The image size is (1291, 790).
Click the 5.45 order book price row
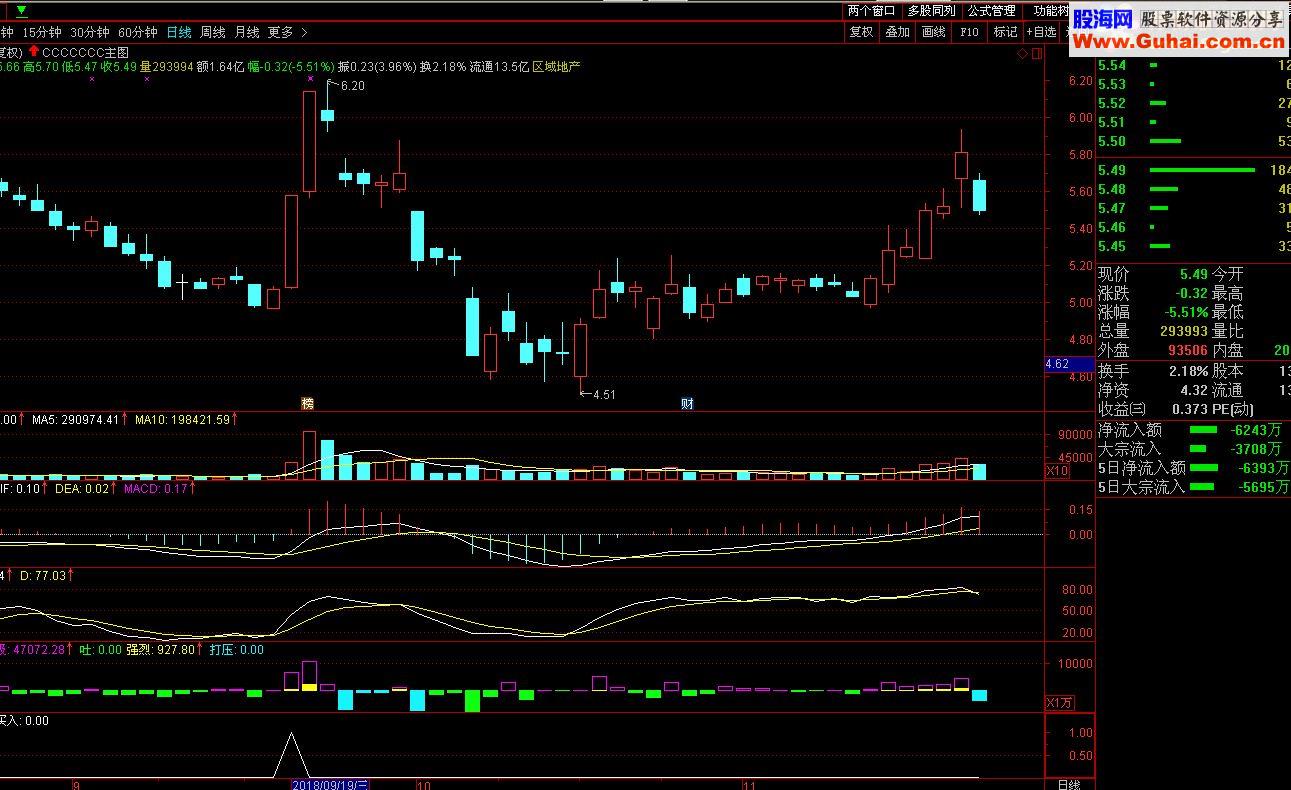[1194, 246]
